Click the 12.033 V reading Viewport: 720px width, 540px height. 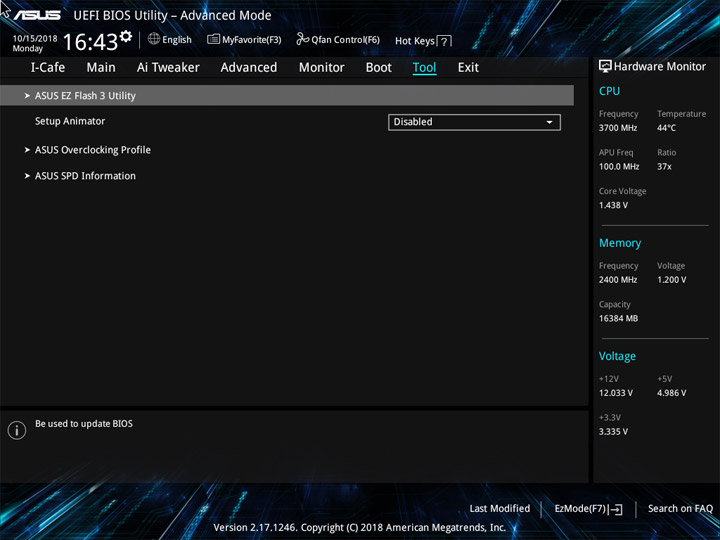pyautogui.click(x=616, y=393)
